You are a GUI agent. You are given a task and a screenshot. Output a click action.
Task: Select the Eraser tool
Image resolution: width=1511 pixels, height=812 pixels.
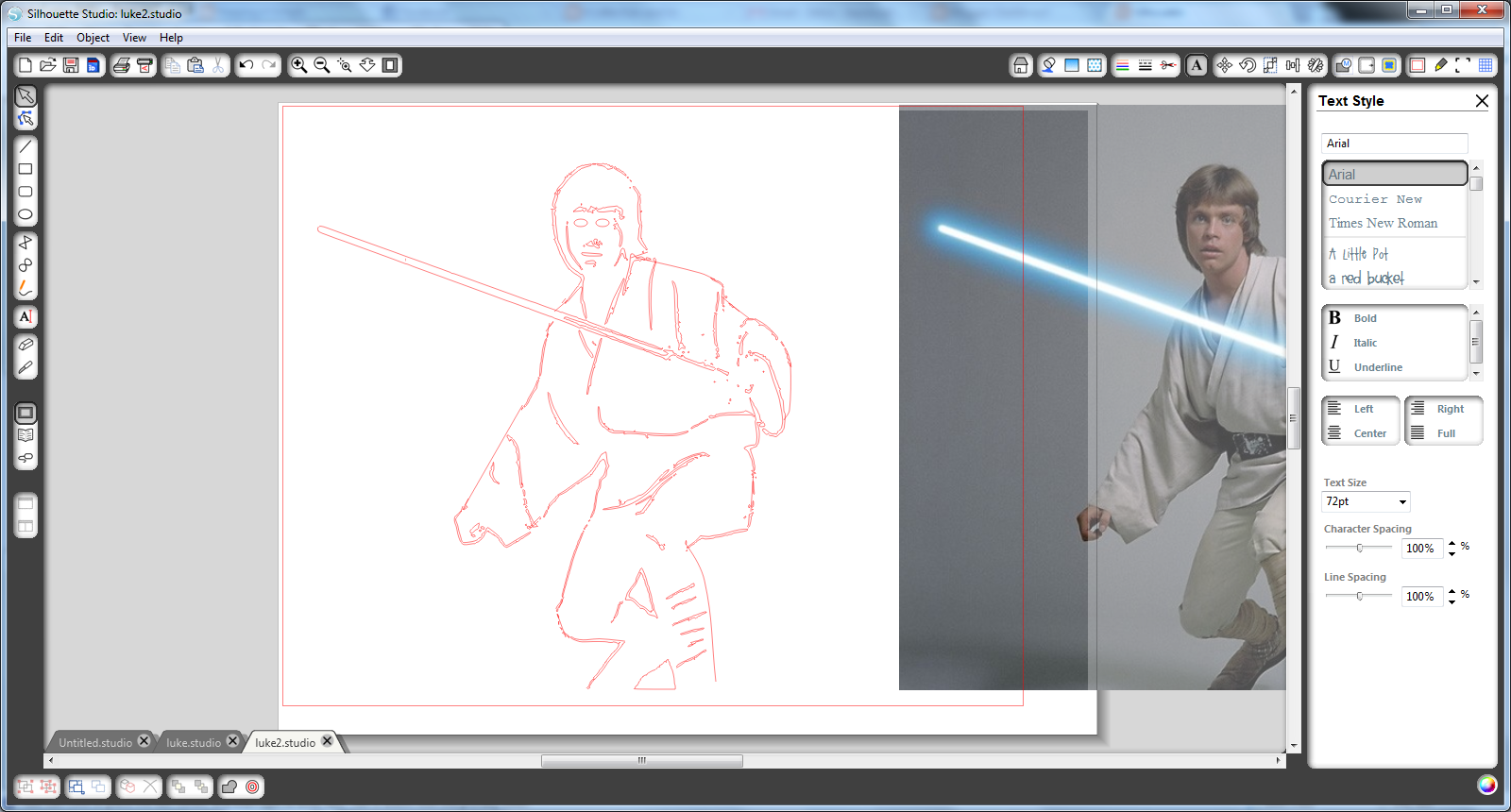[x=25, y=345]
